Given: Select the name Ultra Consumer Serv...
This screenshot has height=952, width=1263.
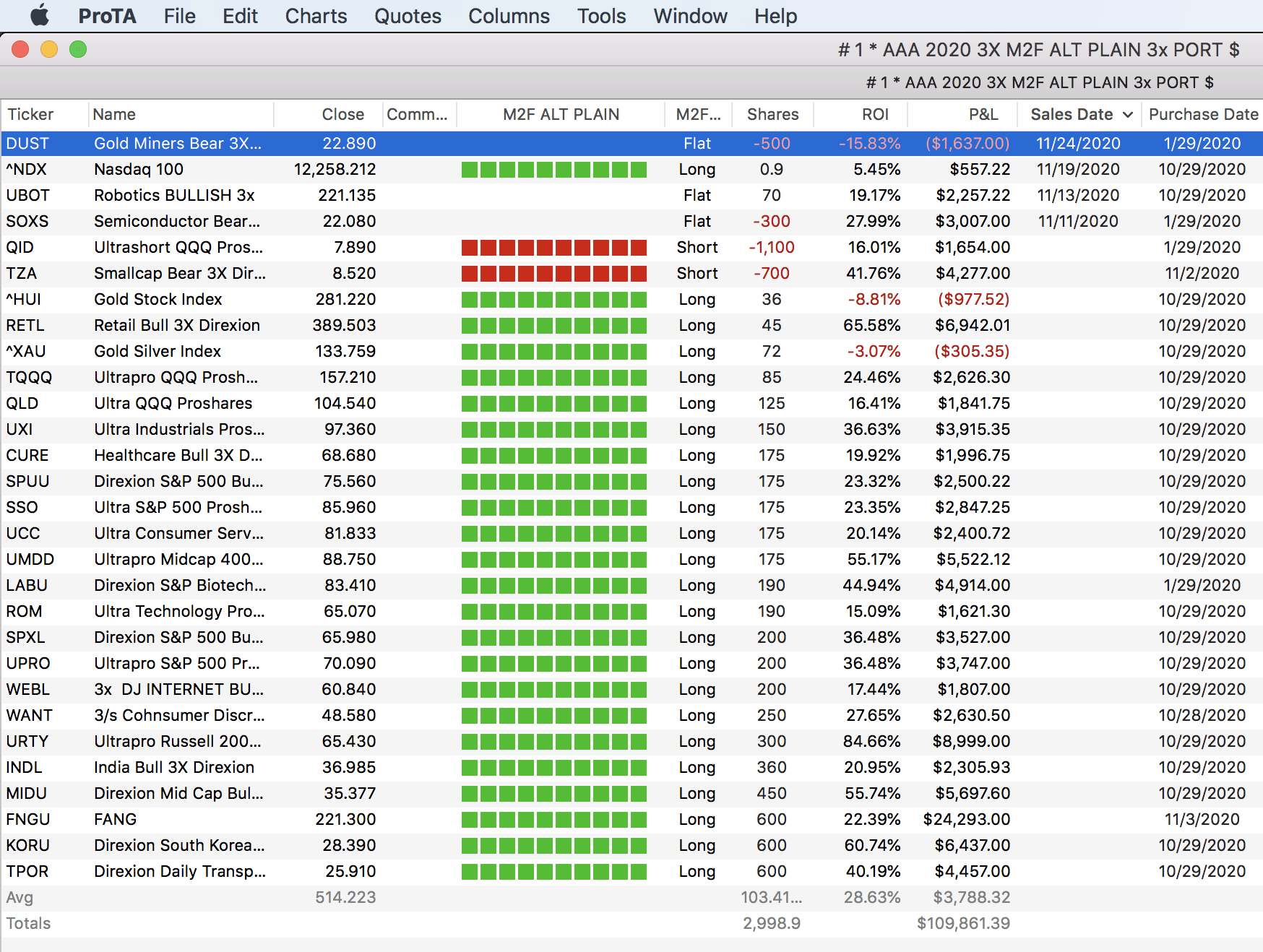Looking at the screenshot, I should pyautogui.click(x=178, y=533).
